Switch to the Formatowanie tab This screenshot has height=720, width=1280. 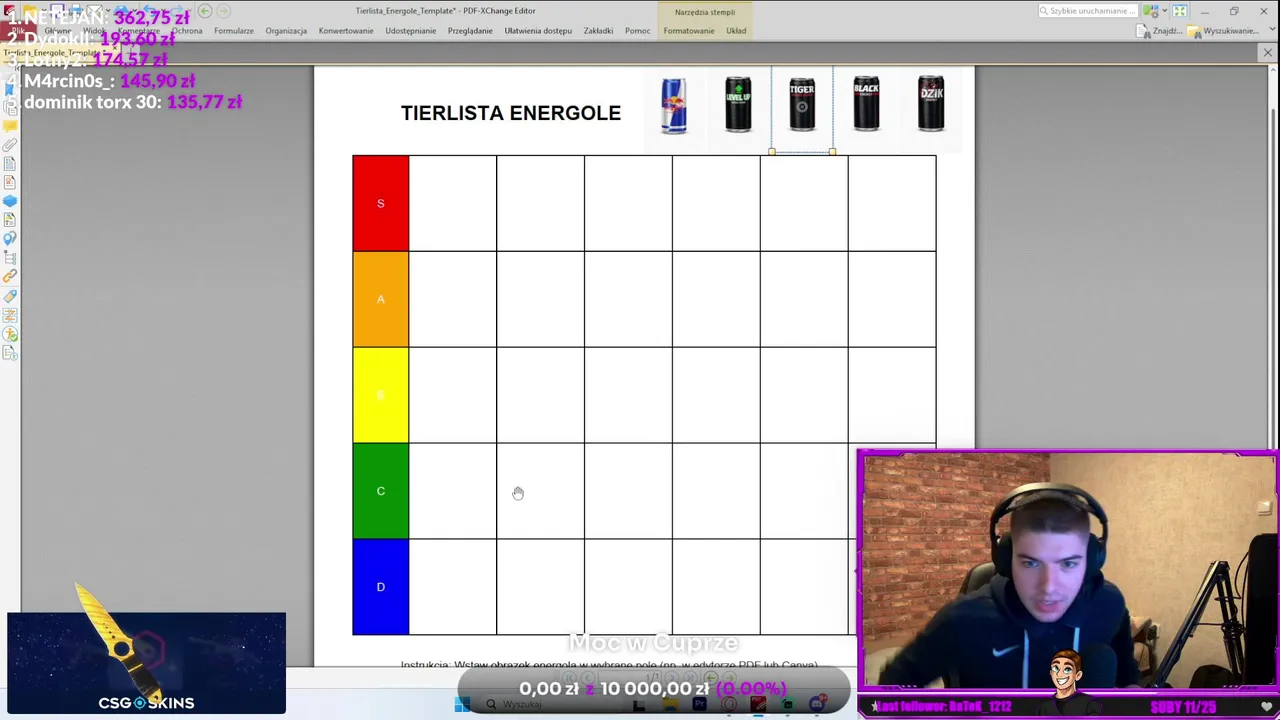[689, 31]
